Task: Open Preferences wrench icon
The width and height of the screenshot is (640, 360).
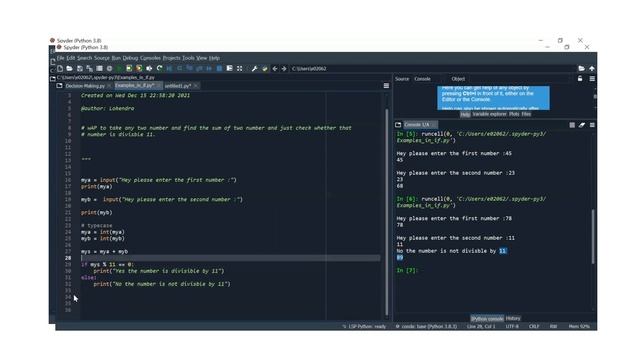Action: point(254,69)
